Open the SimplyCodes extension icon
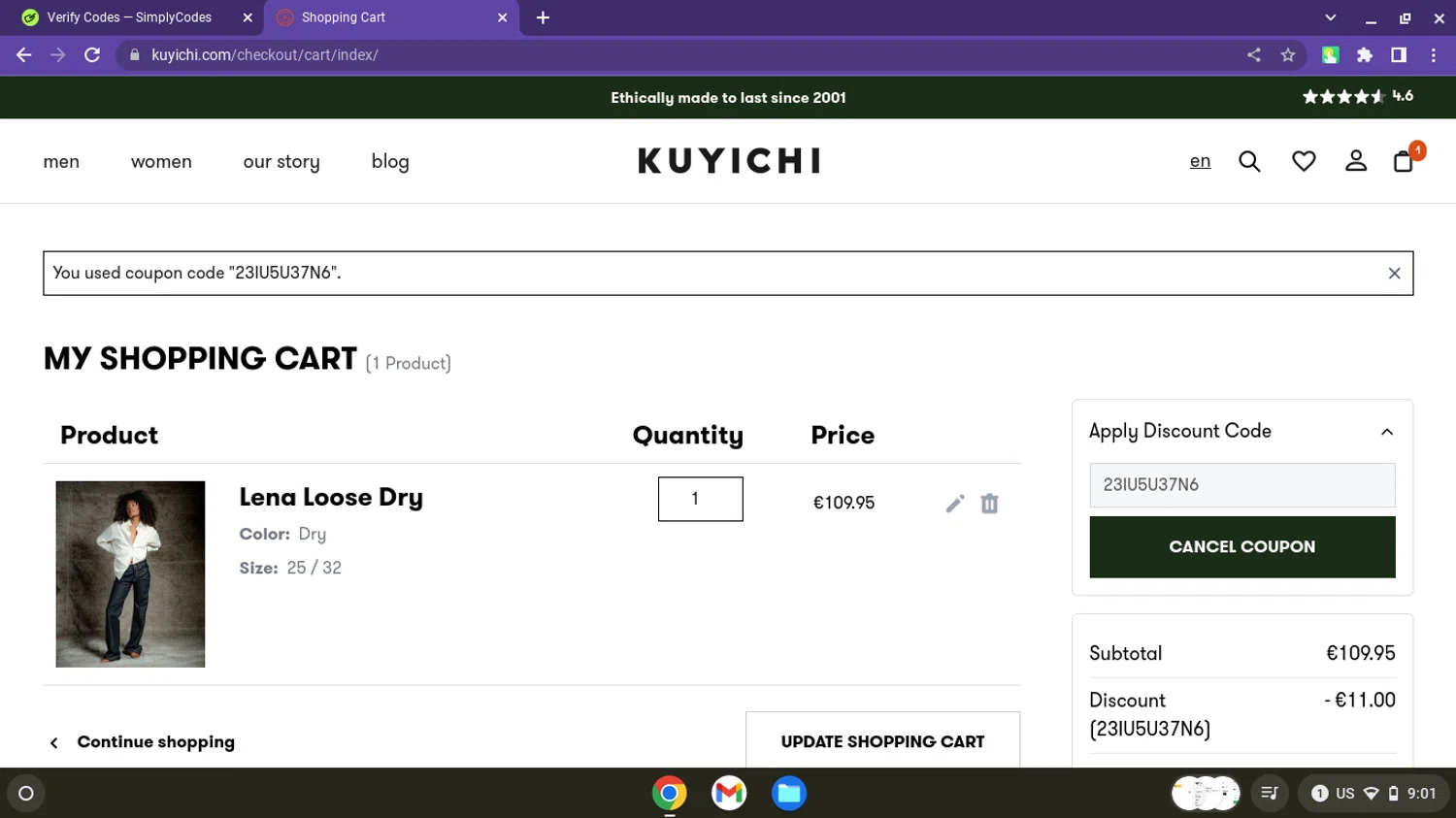1456x818 pixels. pyautogui.click(x=1331, y=55)
